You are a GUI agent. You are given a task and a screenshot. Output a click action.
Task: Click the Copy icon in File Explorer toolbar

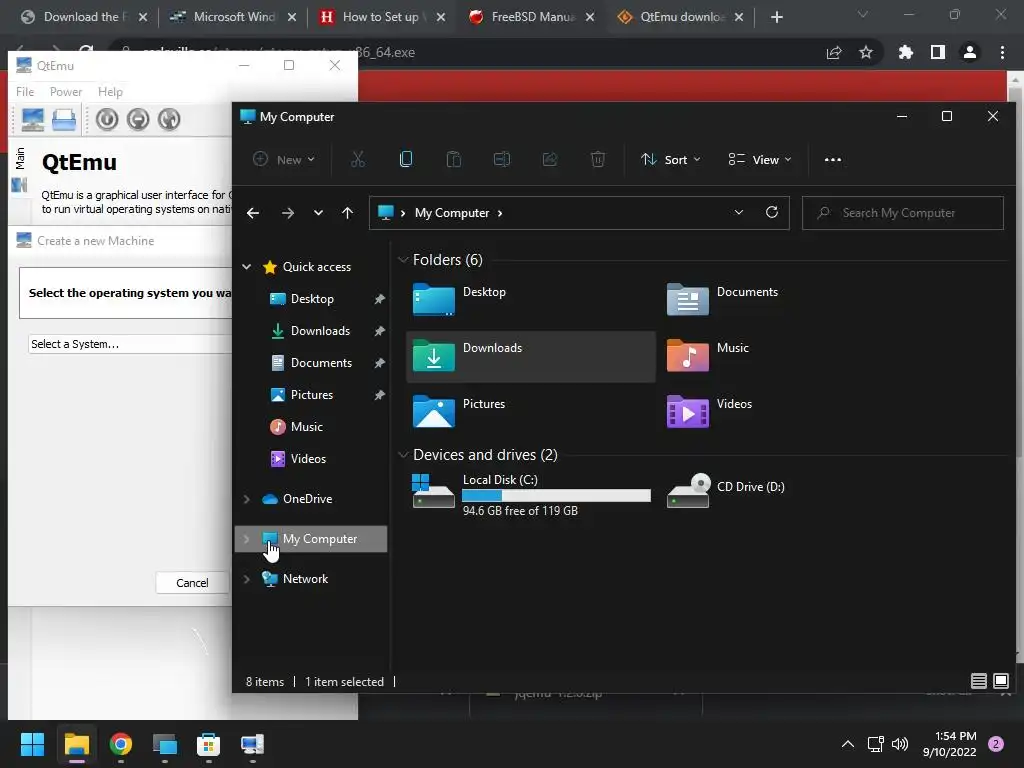tap(406, 159)
